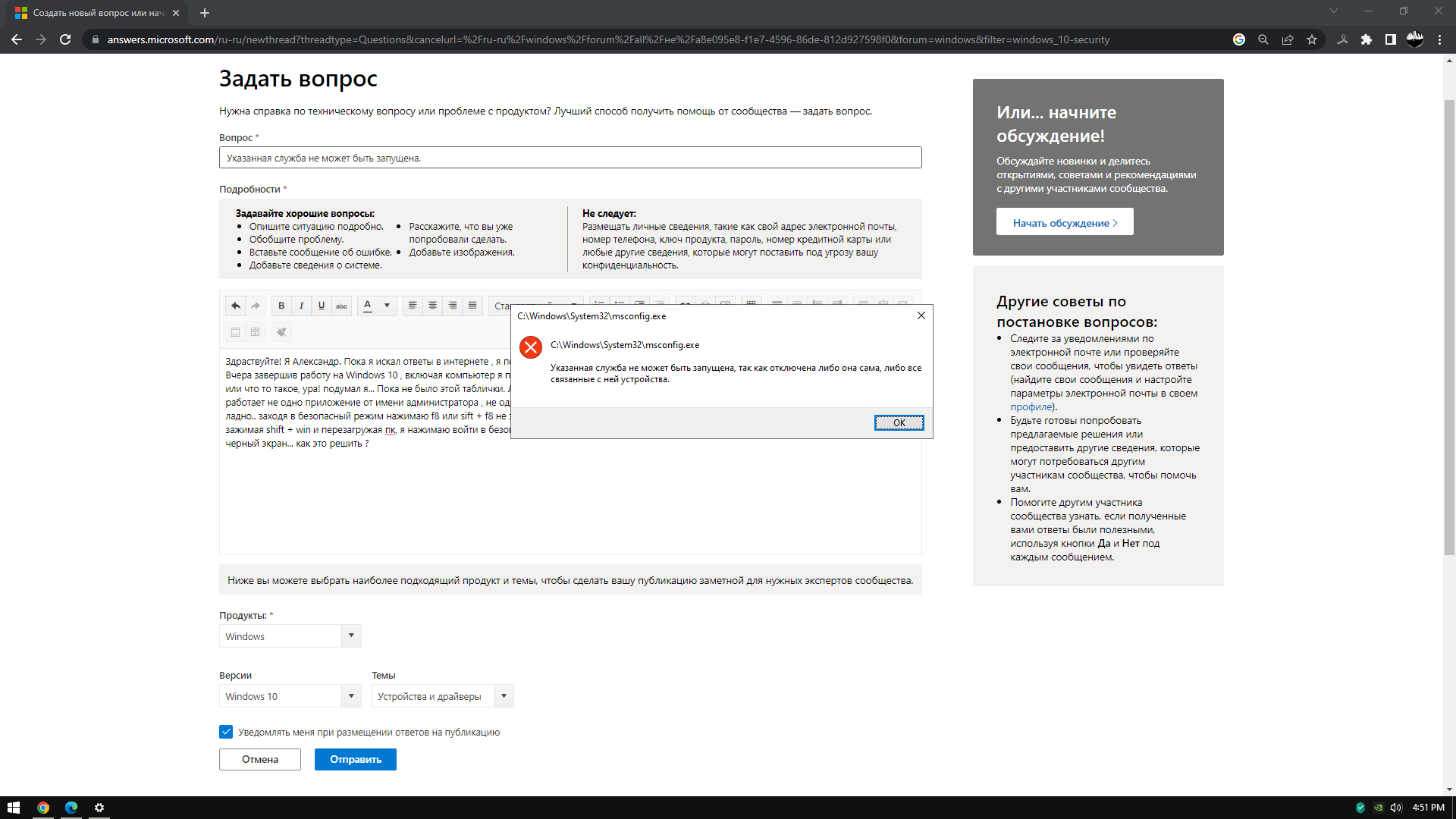Click the undo arrow in editor toolbar
The image size is (1456, 819).
coord(235,306)
